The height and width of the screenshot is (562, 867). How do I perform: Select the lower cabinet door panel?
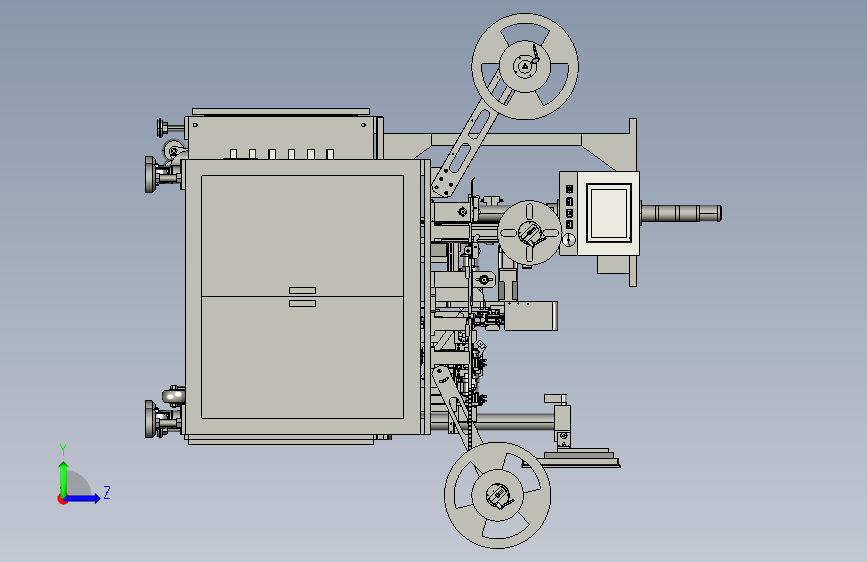pos(302,358)
